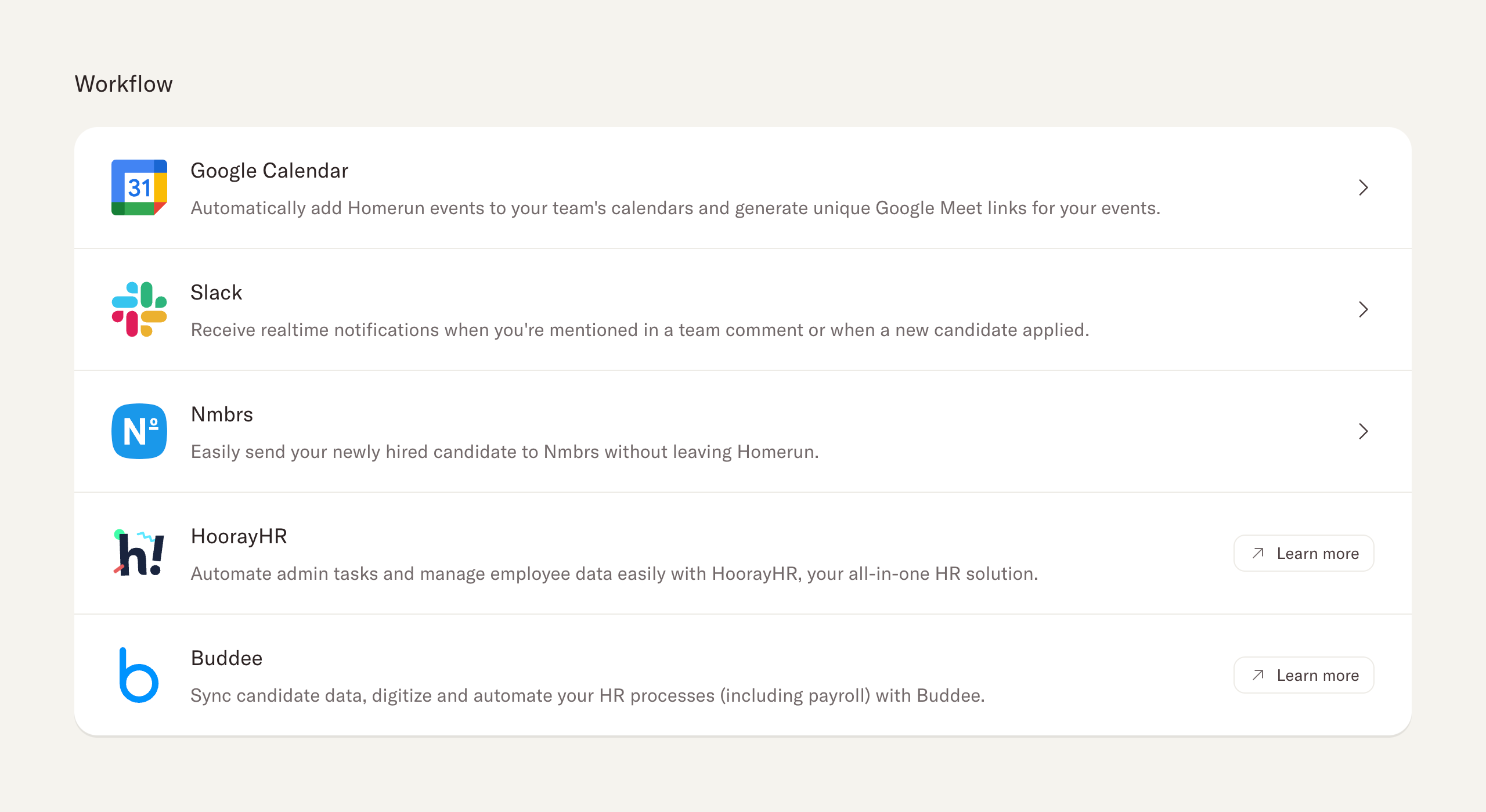
Task: Click the Buddee logo icon
Action: click(139, 675)
